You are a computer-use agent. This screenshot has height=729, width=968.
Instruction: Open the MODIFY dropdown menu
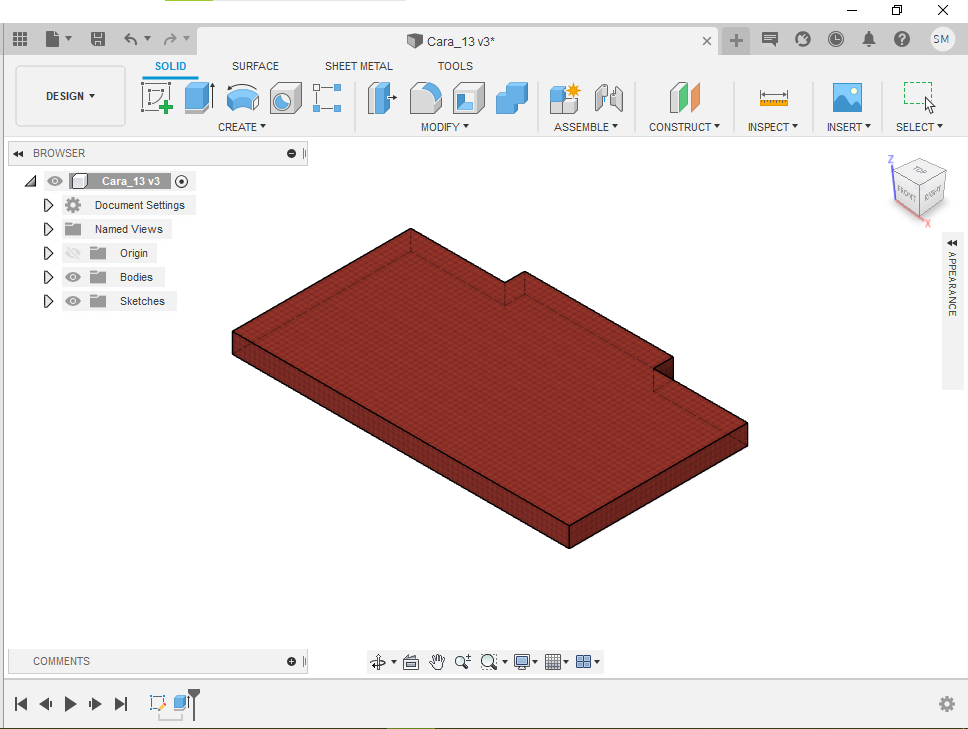pyautogui.click(x=445, y=127)
